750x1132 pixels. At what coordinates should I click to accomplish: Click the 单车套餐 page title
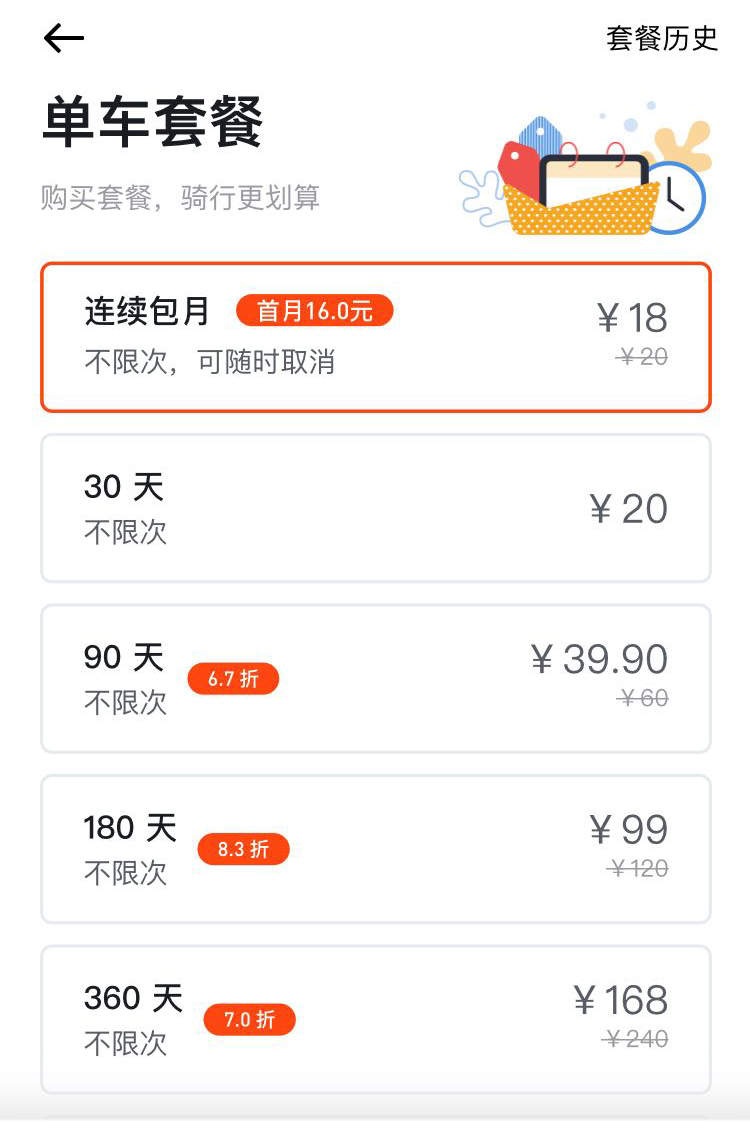[x=152, y=122]
